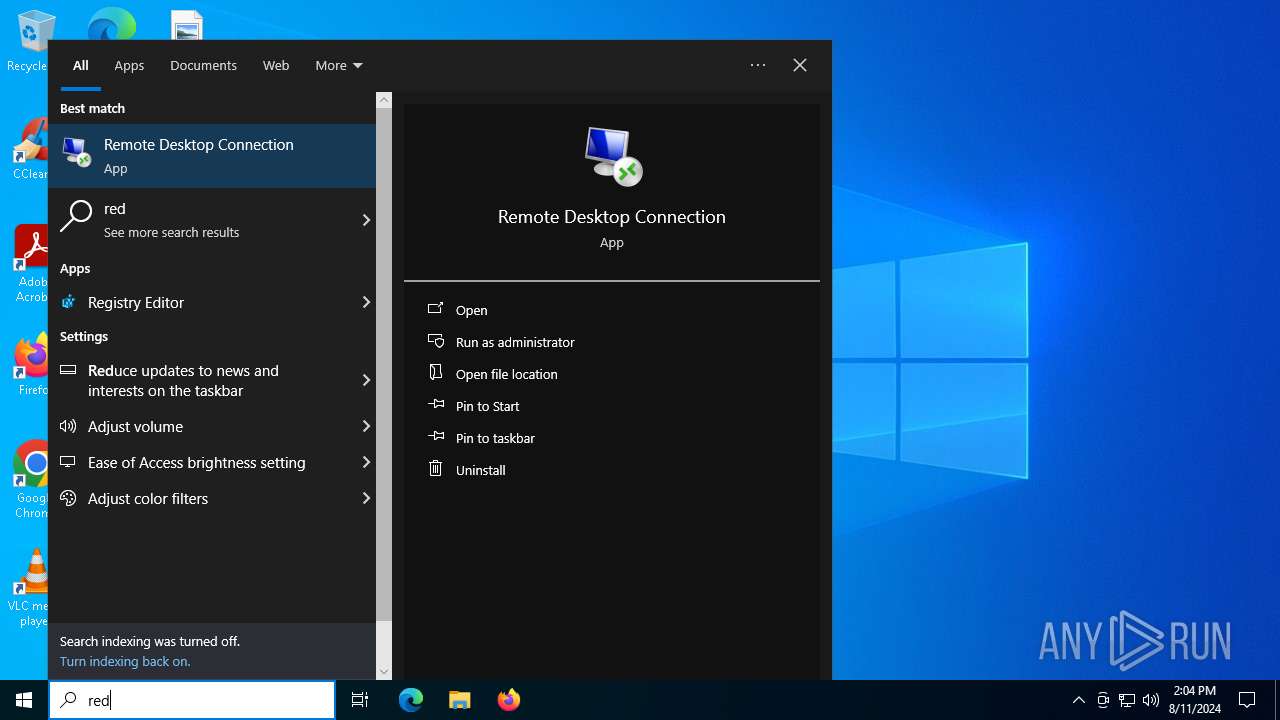This screenshot has height=720, width=1280.
Task: Show hidden system tray icons
Action: point(1078,700)
